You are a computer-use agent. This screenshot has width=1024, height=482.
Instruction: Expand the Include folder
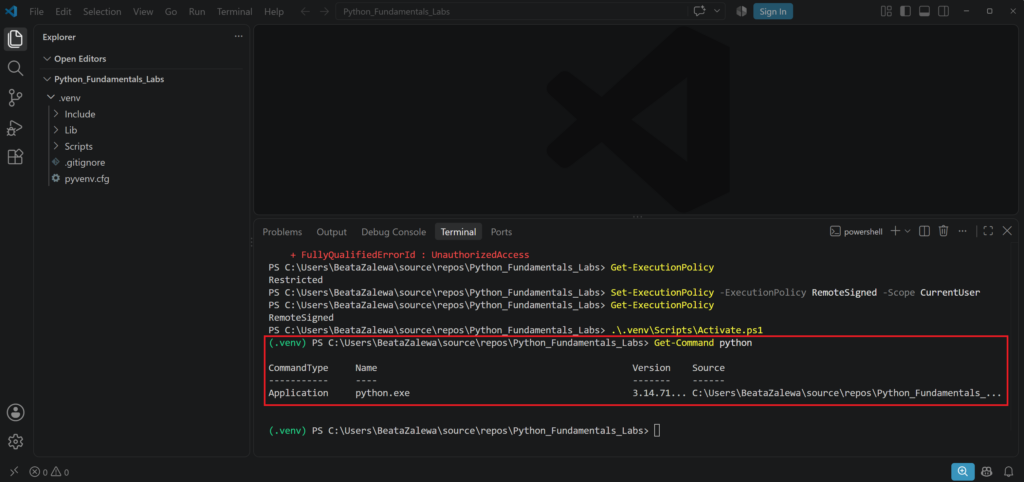coord(56,114)
